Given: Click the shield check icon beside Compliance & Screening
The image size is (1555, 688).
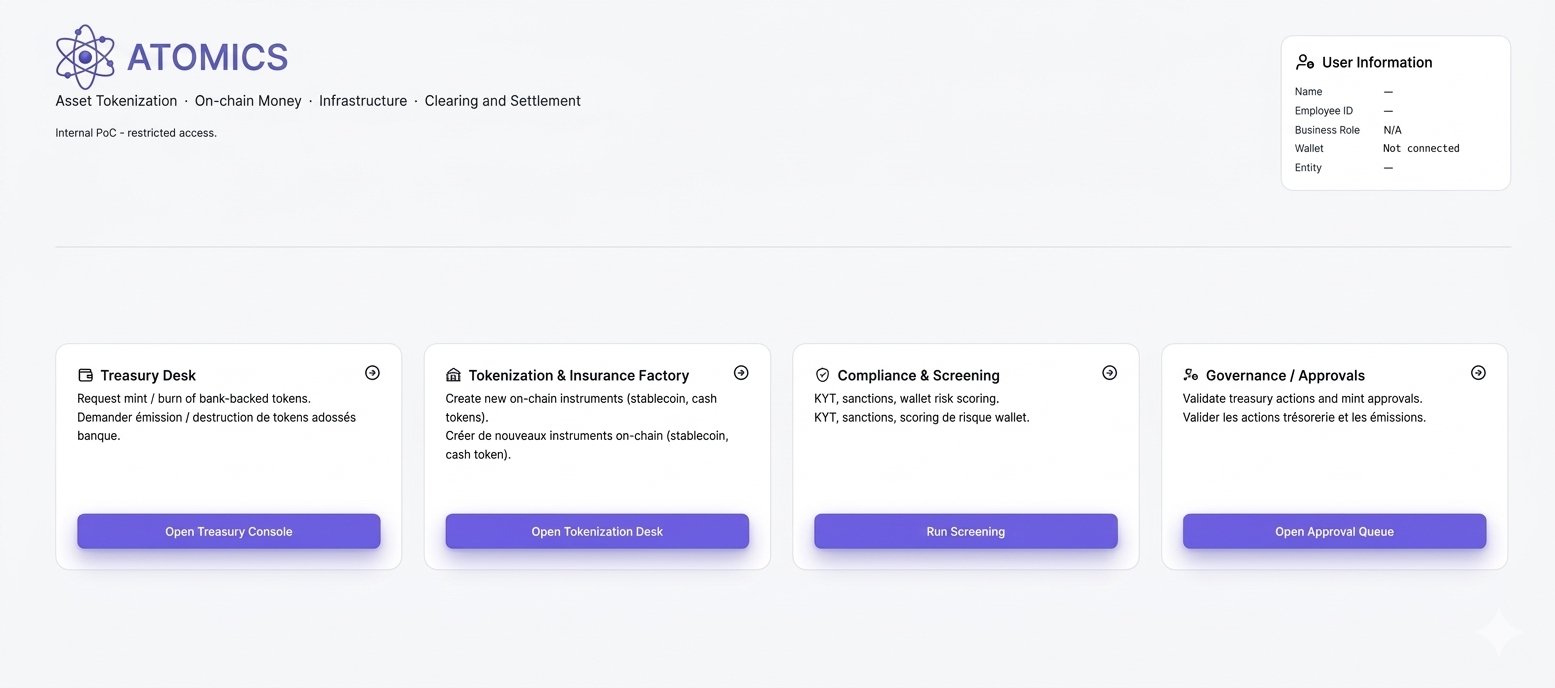Looking at the screenshot, I should point(822,376).
